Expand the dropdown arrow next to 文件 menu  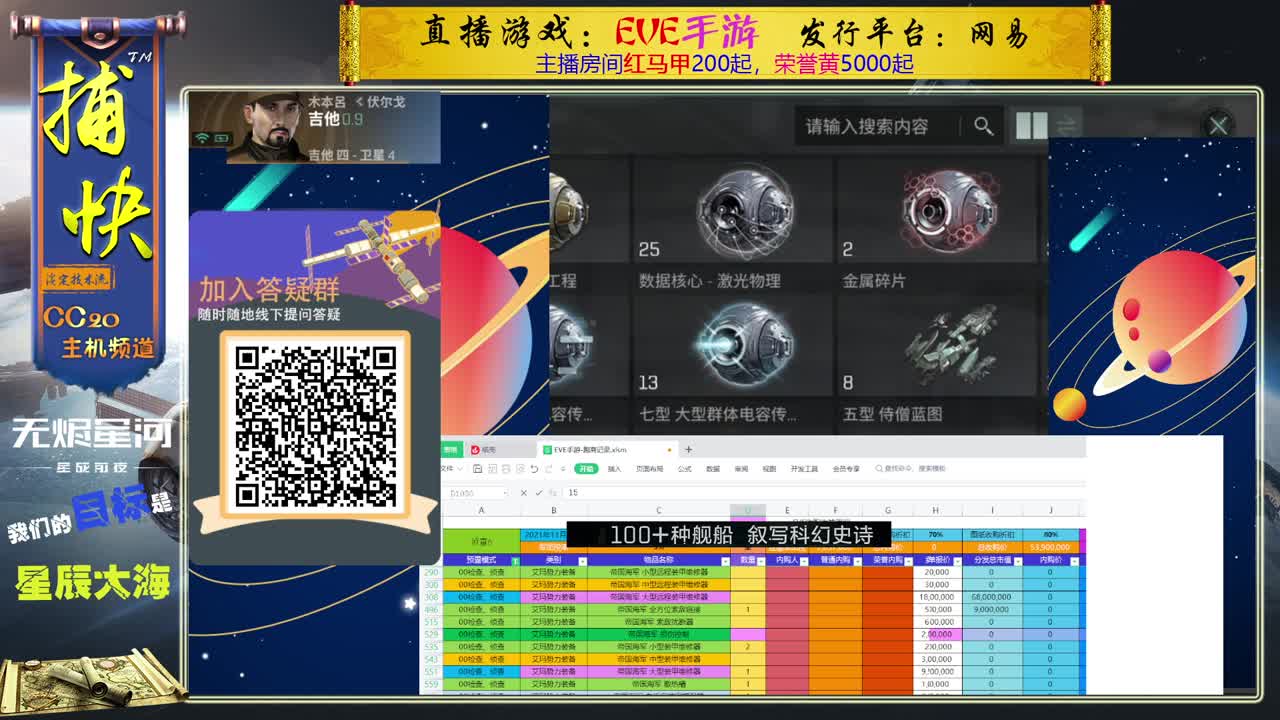[x=458, y=467]
